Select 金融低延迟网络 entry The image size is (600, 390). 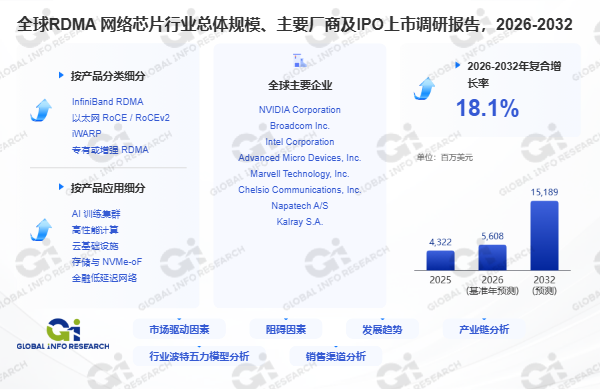point(104,278)
